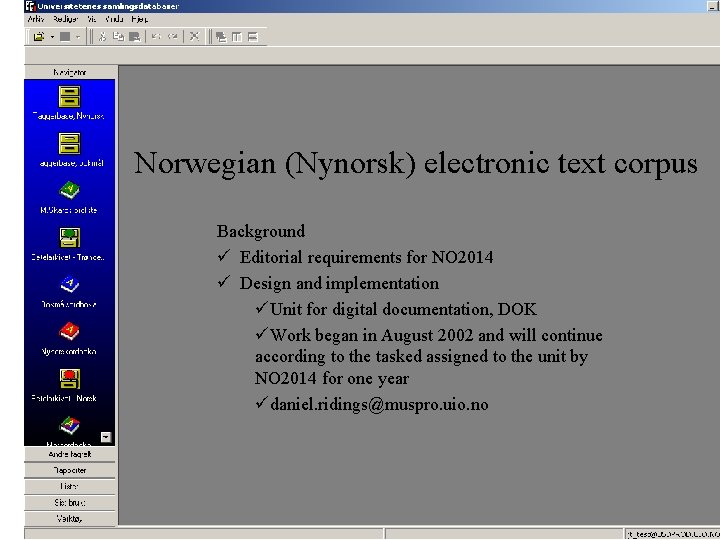Click the scissors cut toolbar icon

pos(102,37)
